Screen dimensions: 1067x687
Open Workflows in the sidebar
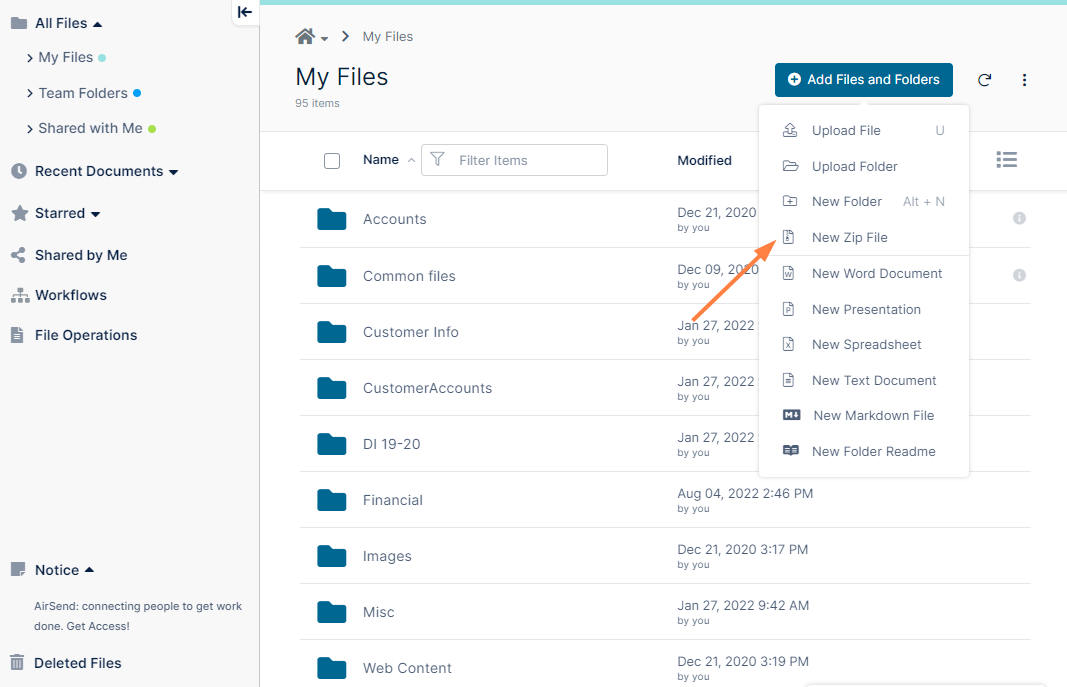tap(70, 295)
